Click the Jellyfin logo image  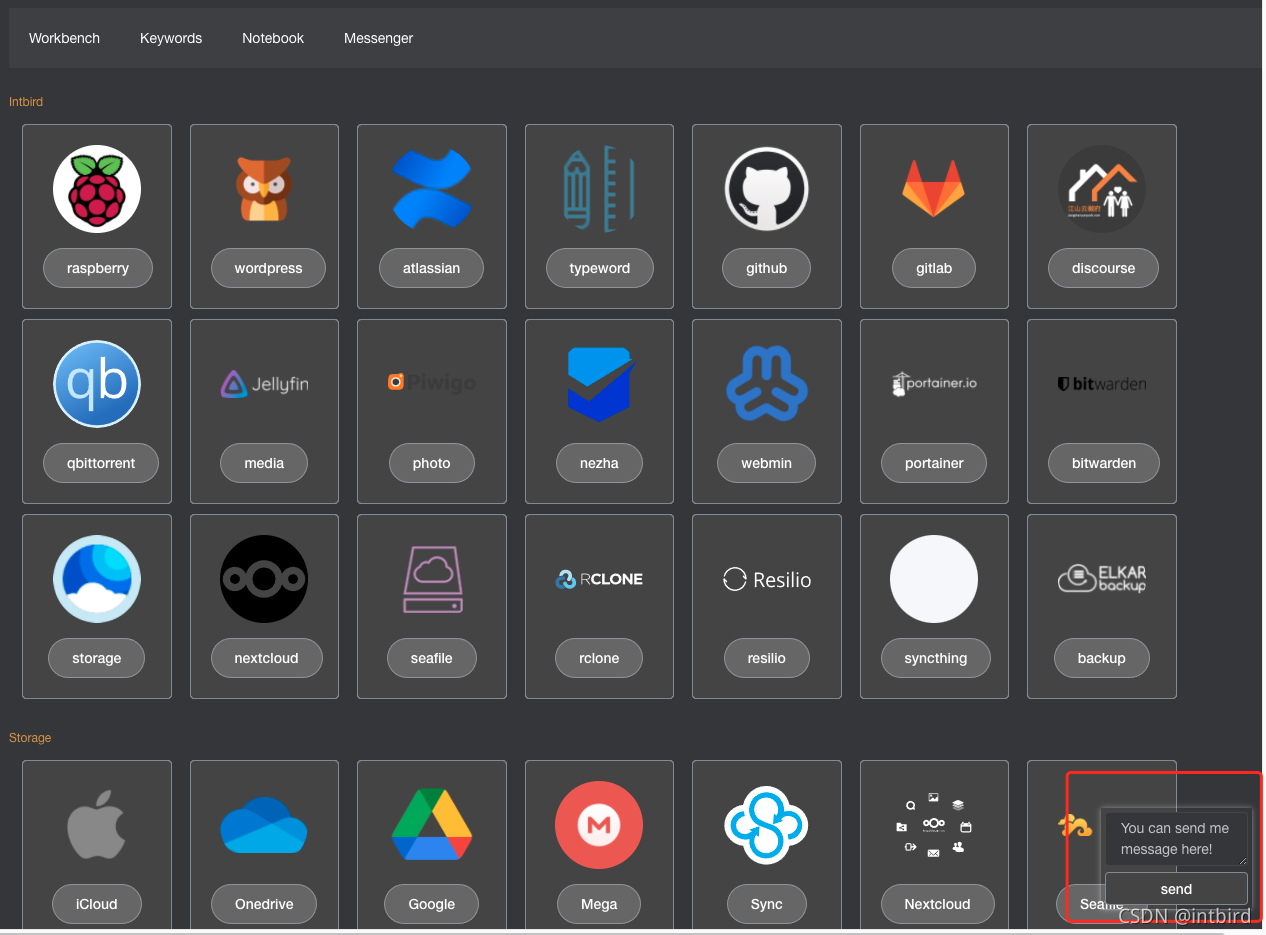coord(264,384)
